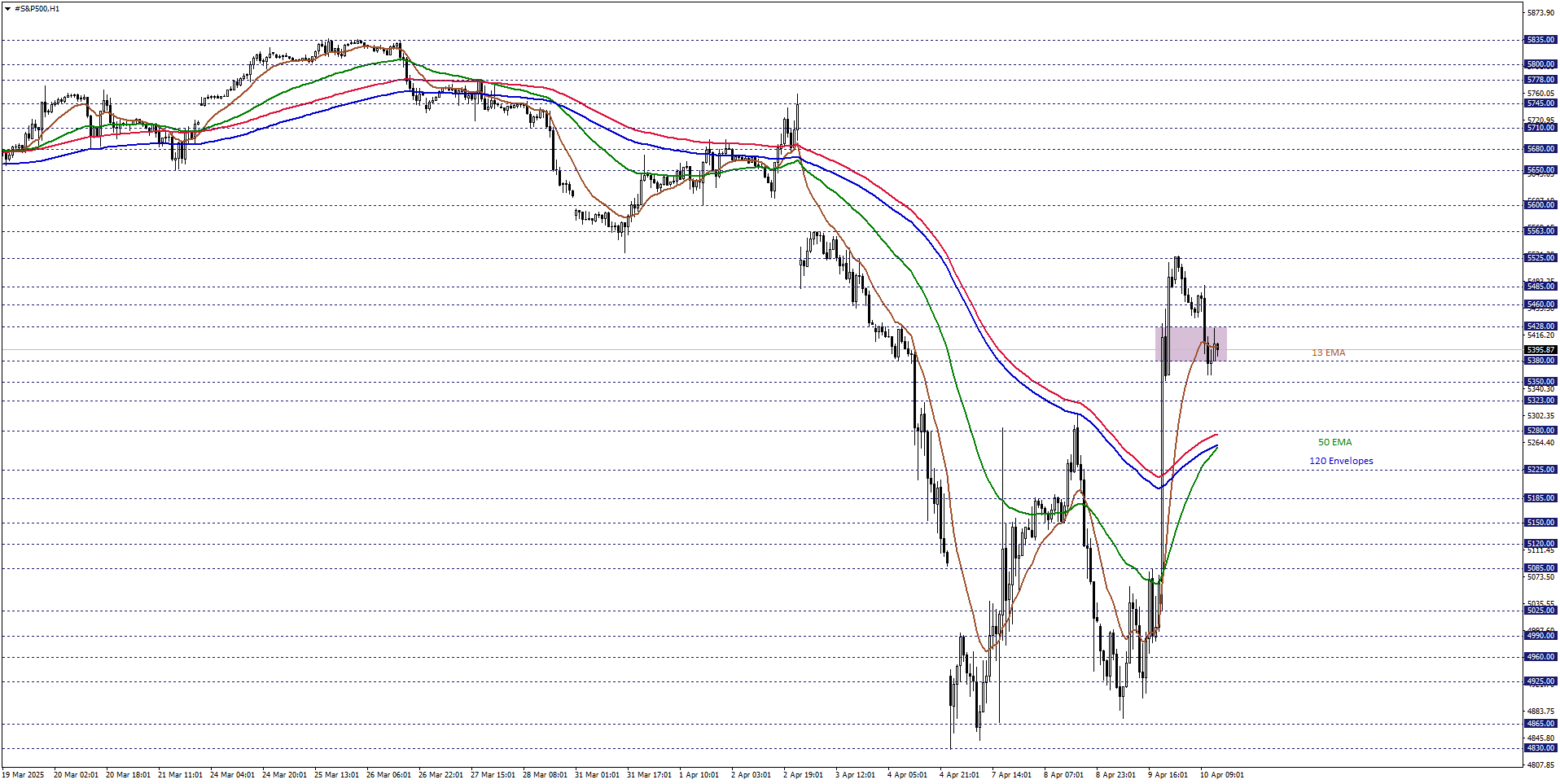Image resolution: width=1560 pixels, height=784 pixels.
Task: Click the 5600.00 price level tag
Action: pyautogui.click(x=1540, y=205)
